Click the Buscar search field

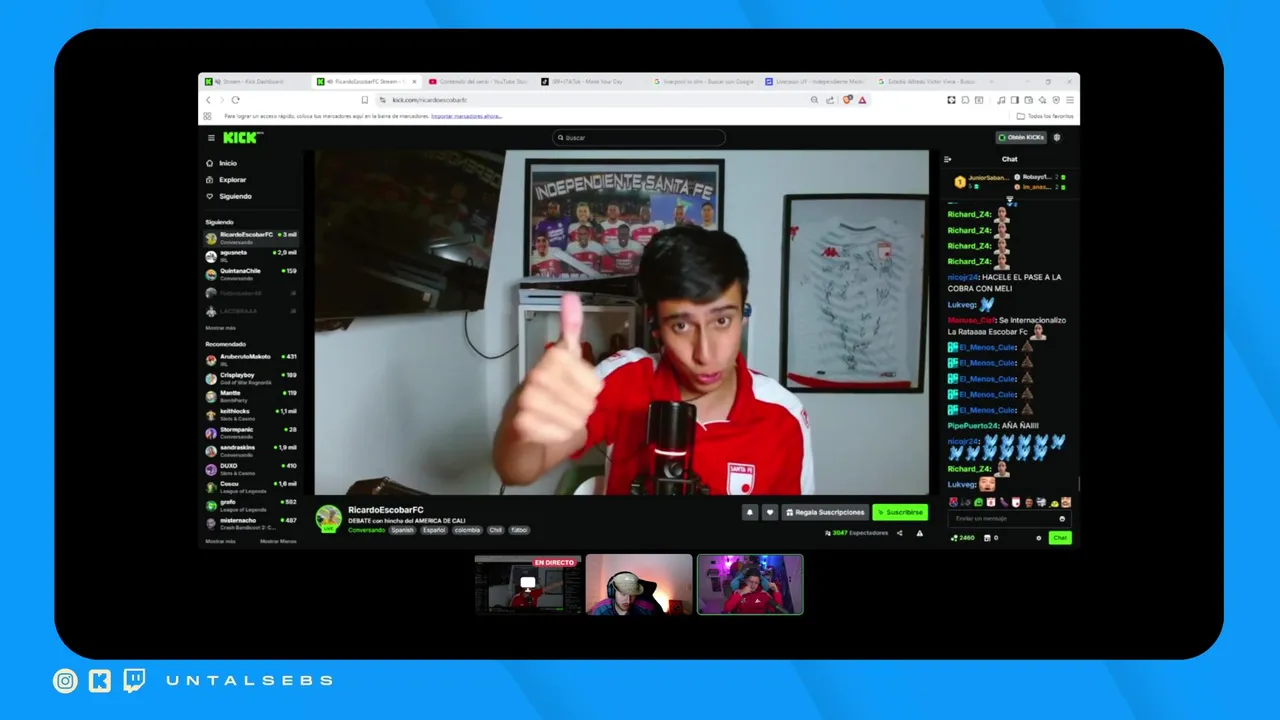click(639, 138)
